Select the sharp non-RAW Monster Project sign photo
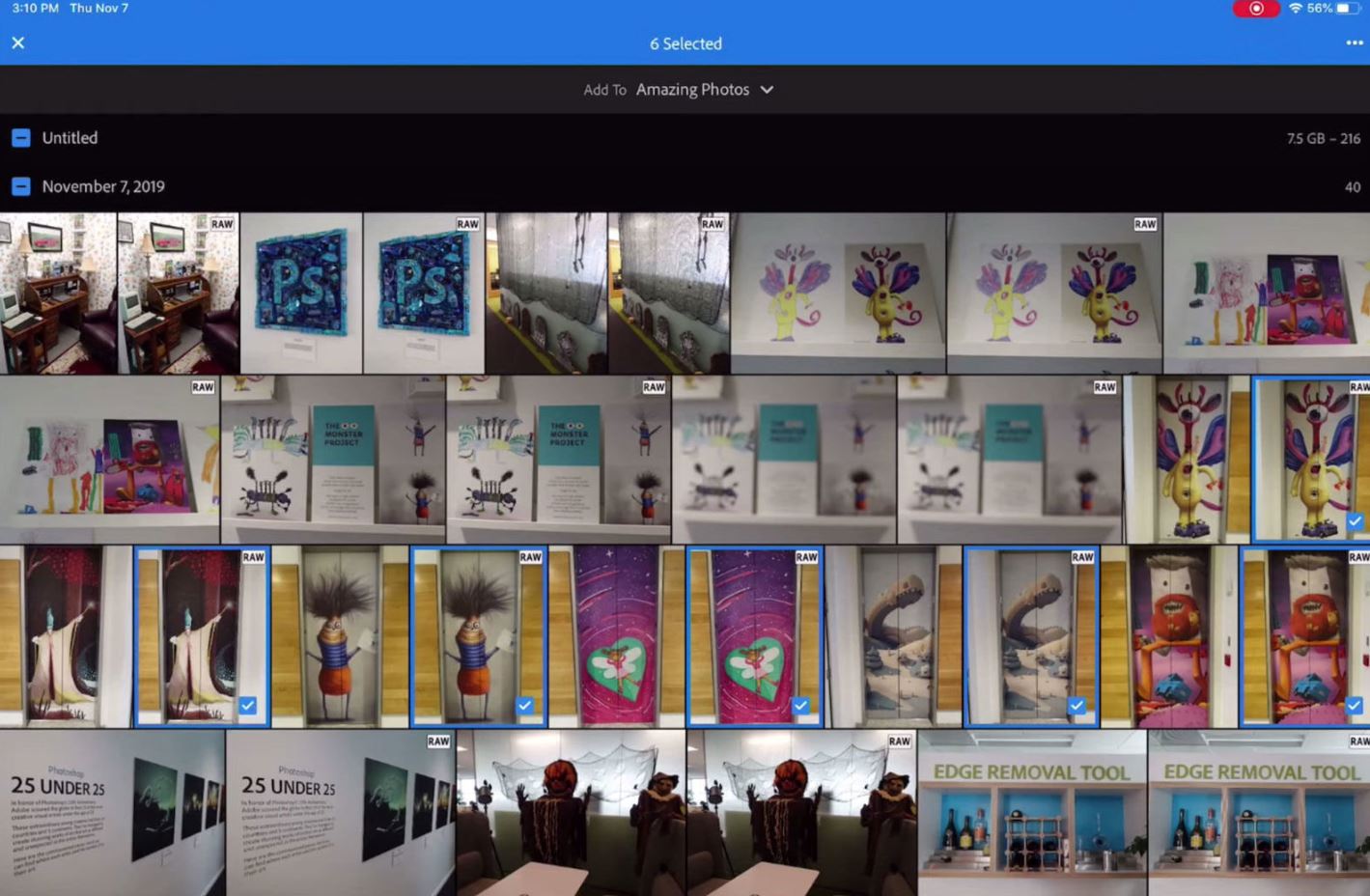 tap(333, 459)
